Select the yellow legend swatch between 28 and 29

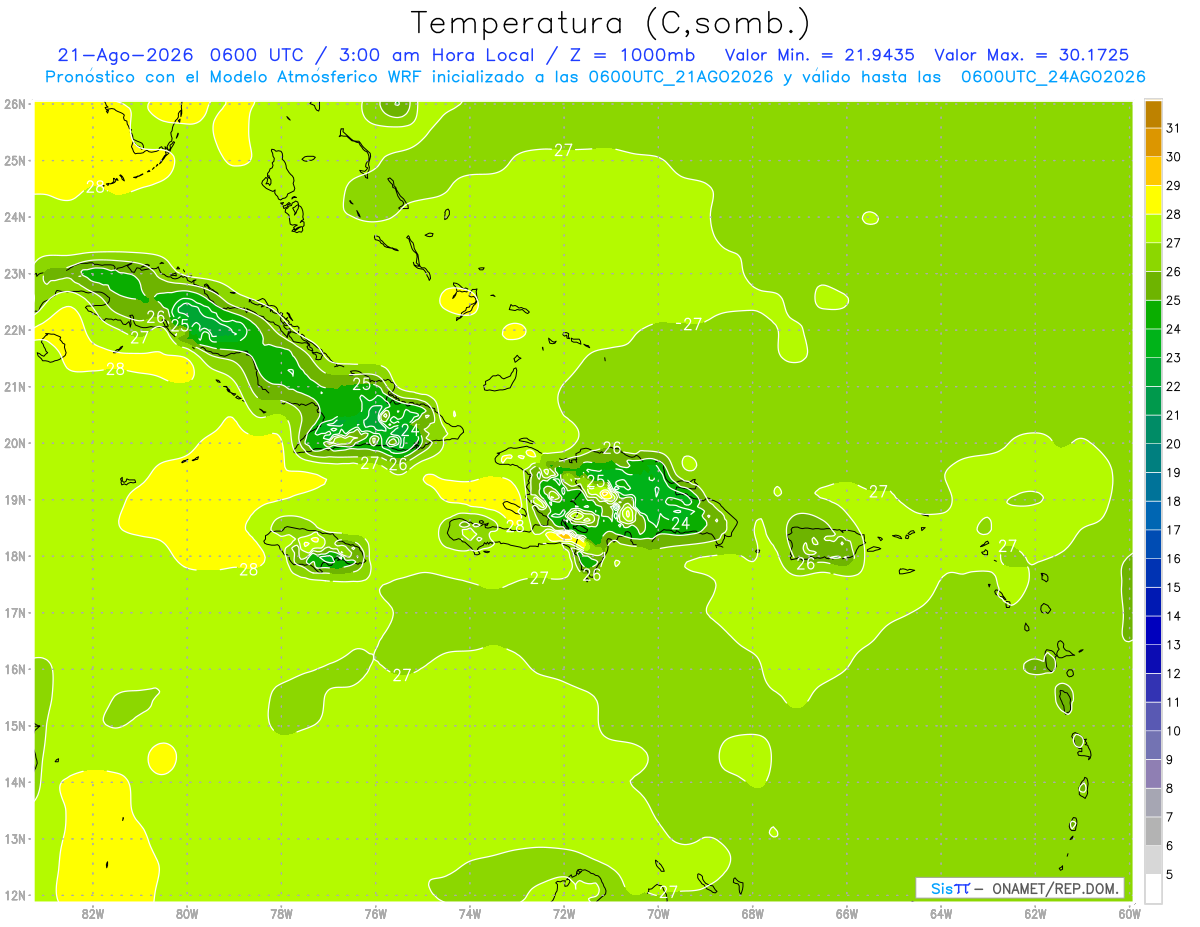click(1153, 200)
